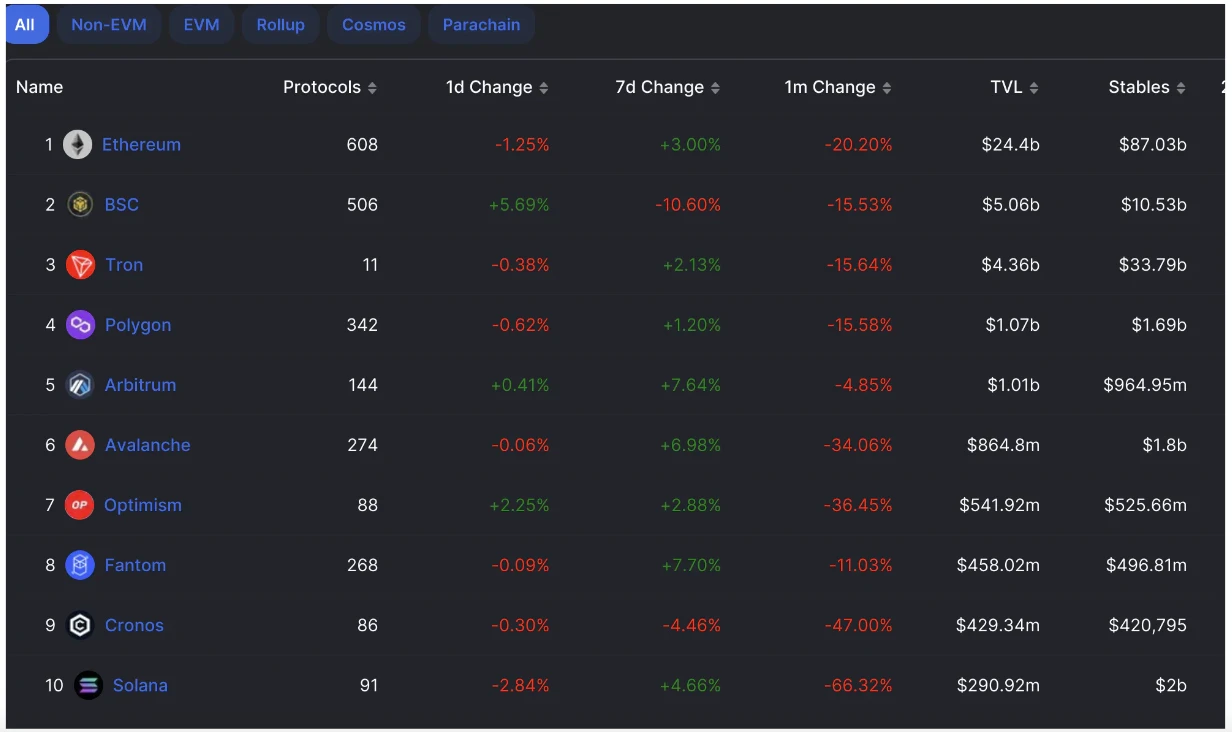
Task: Open the Optimism chain link
Action: coord(143,505)
